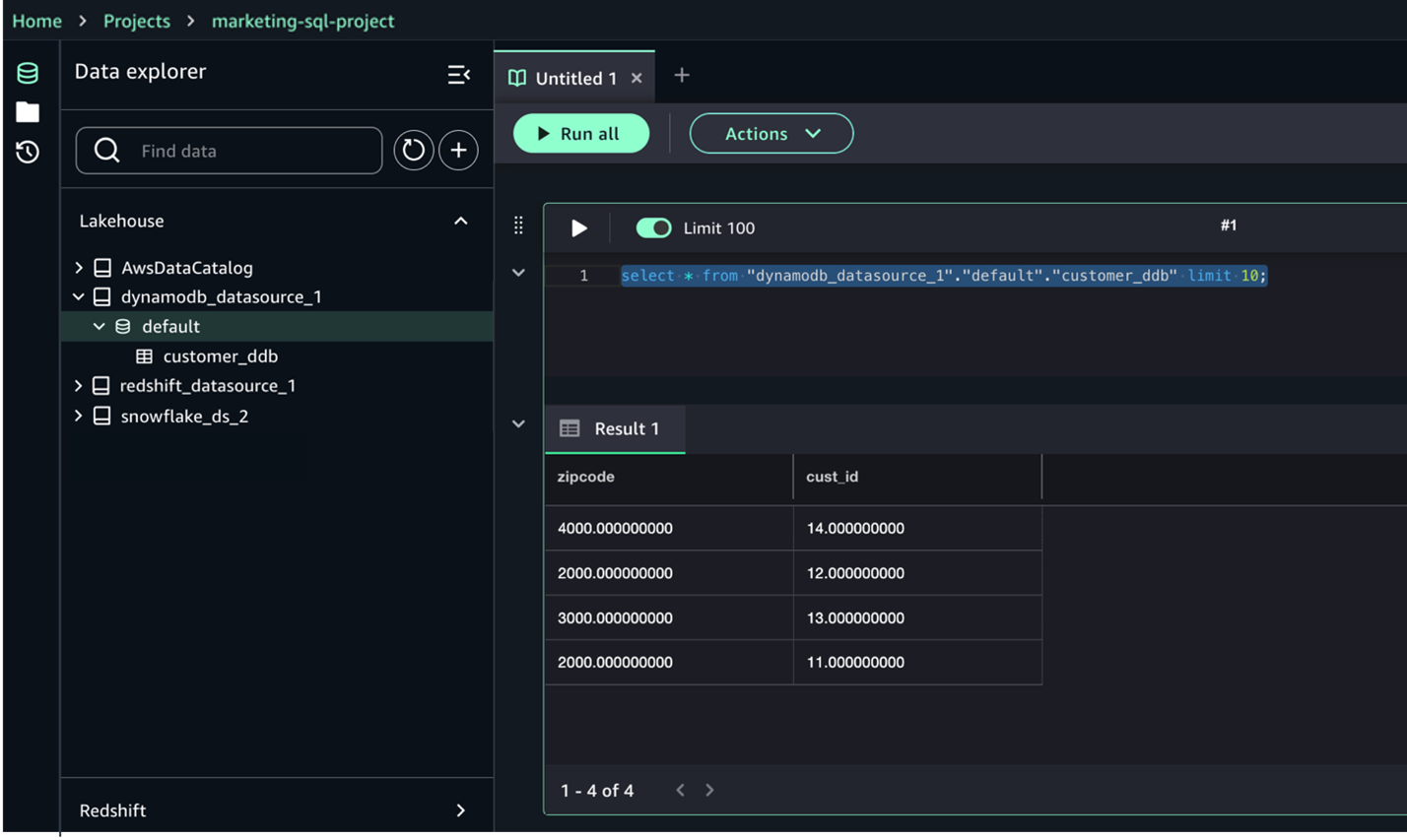
Task: Select the Untitled 1 querybook tab
Action: pos(574,79)
